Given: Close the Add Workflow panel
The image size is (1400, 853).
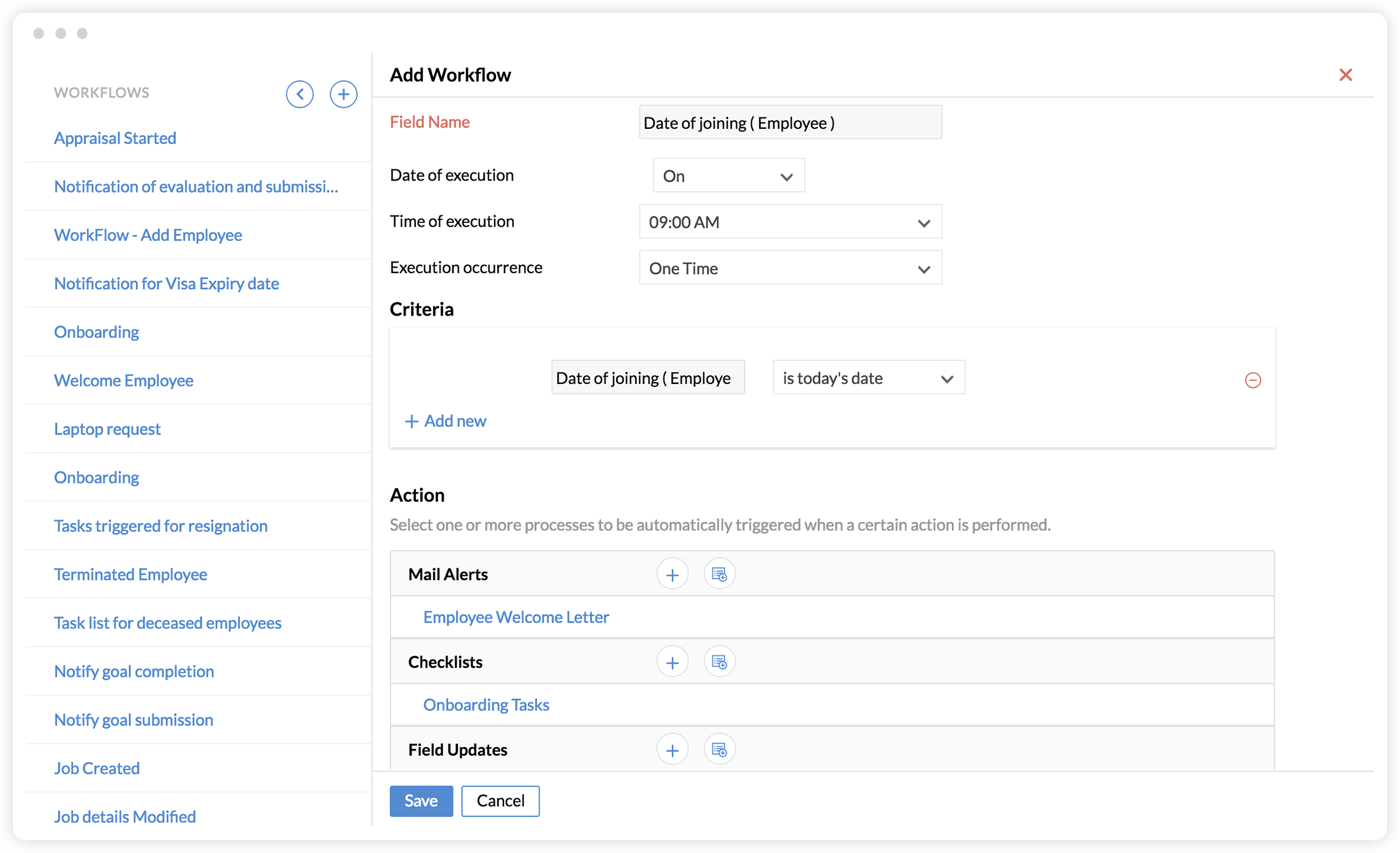Looking at the screenshot, I should point(1346,75).
